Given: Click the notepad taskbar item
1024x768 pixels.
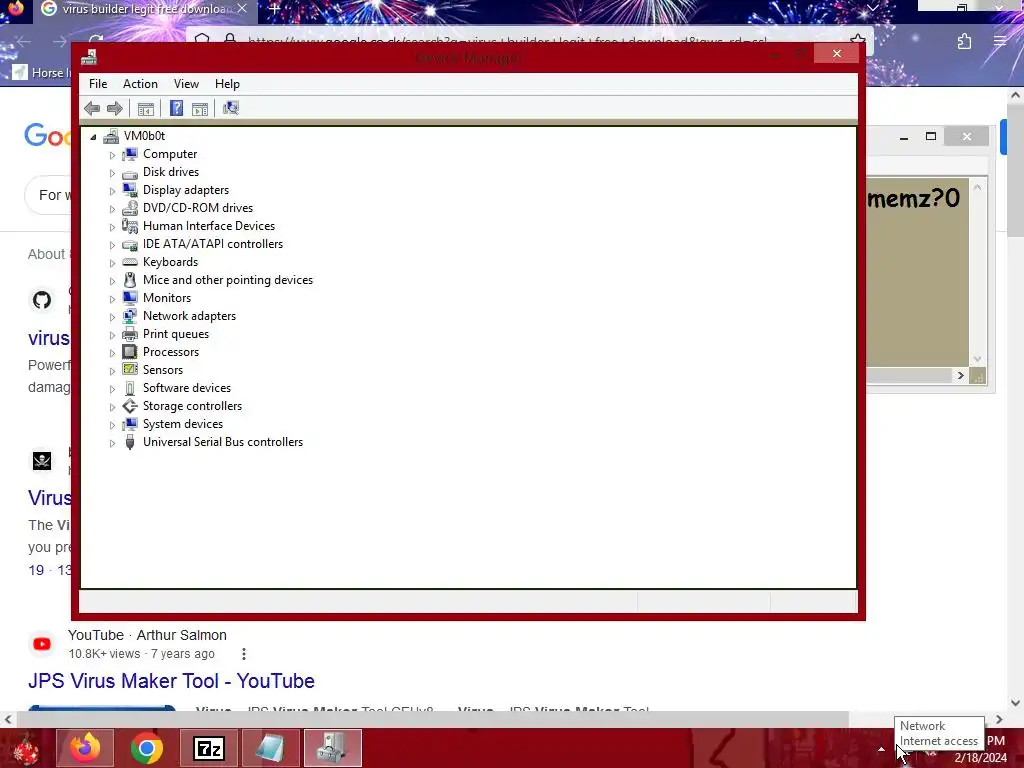Looking at the screenshot, I should click(270, 748).
